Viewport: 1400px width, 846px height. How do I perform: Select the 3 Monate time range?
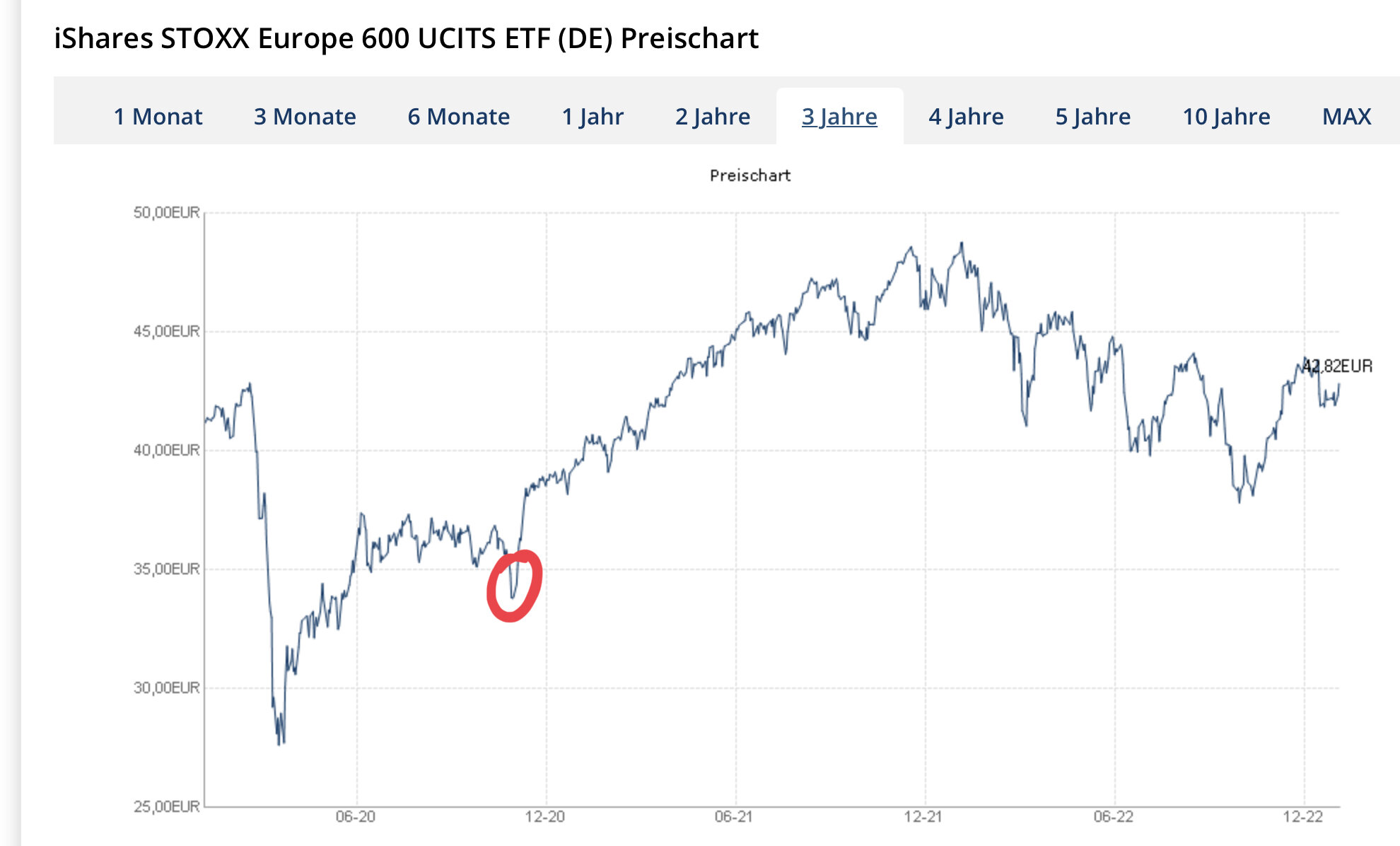pyautogui.click(x=305, y=117)
